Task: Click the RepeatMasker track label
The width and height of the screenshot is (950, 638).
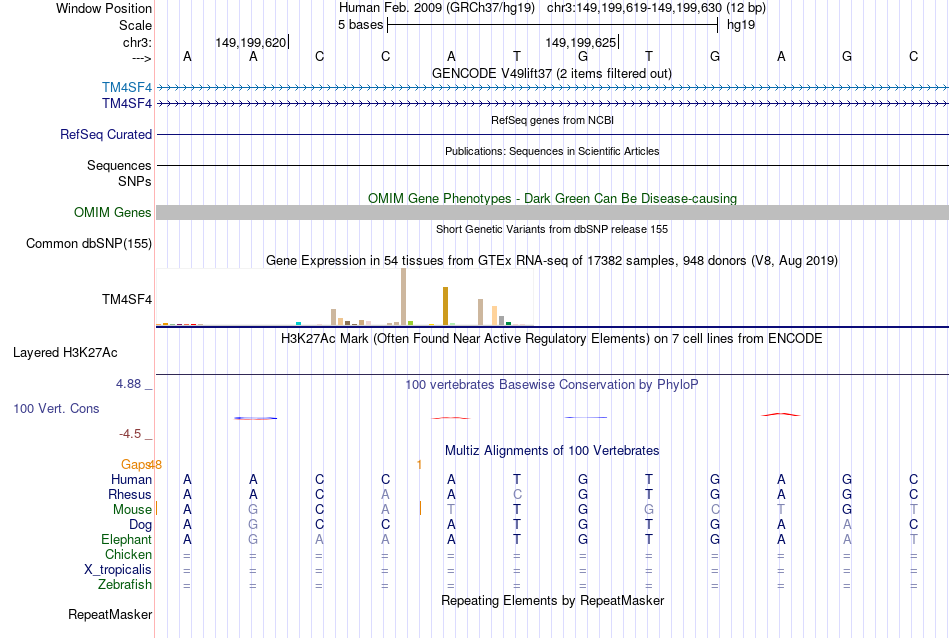Action: coord(110,614)
